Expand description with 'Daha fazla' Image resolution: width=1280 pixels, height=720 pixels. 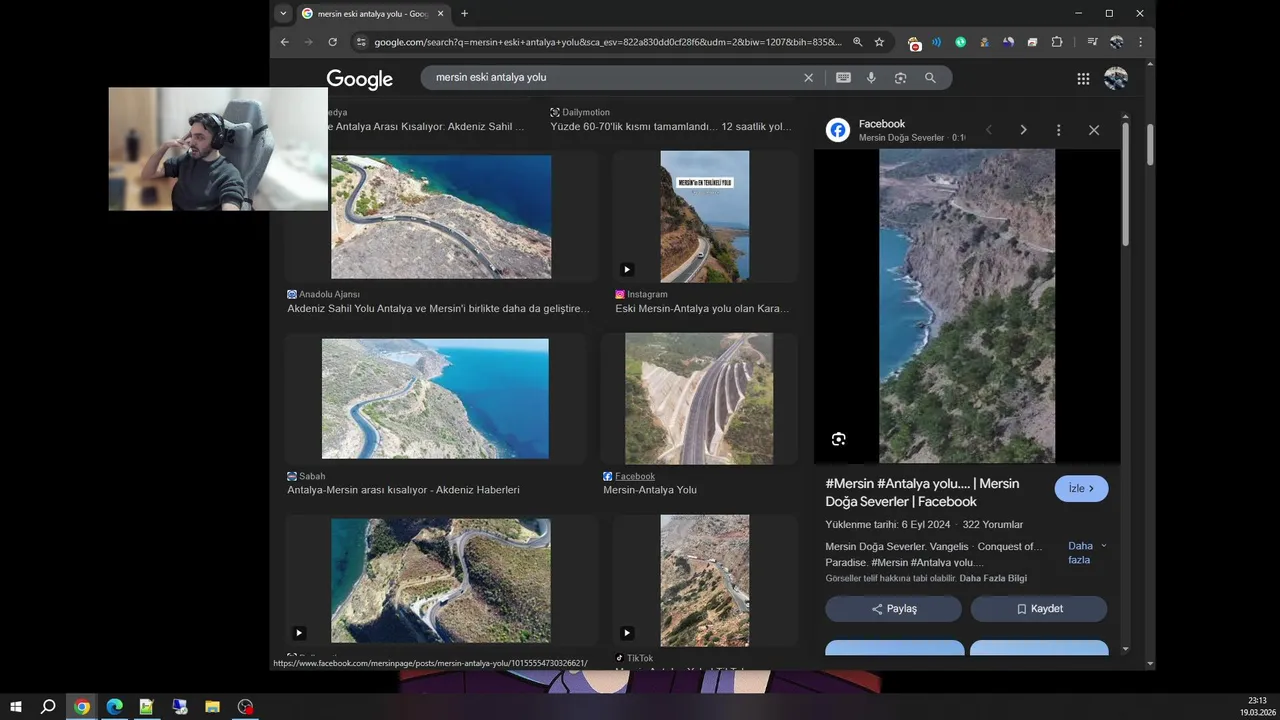click(x=1087, y=553)
